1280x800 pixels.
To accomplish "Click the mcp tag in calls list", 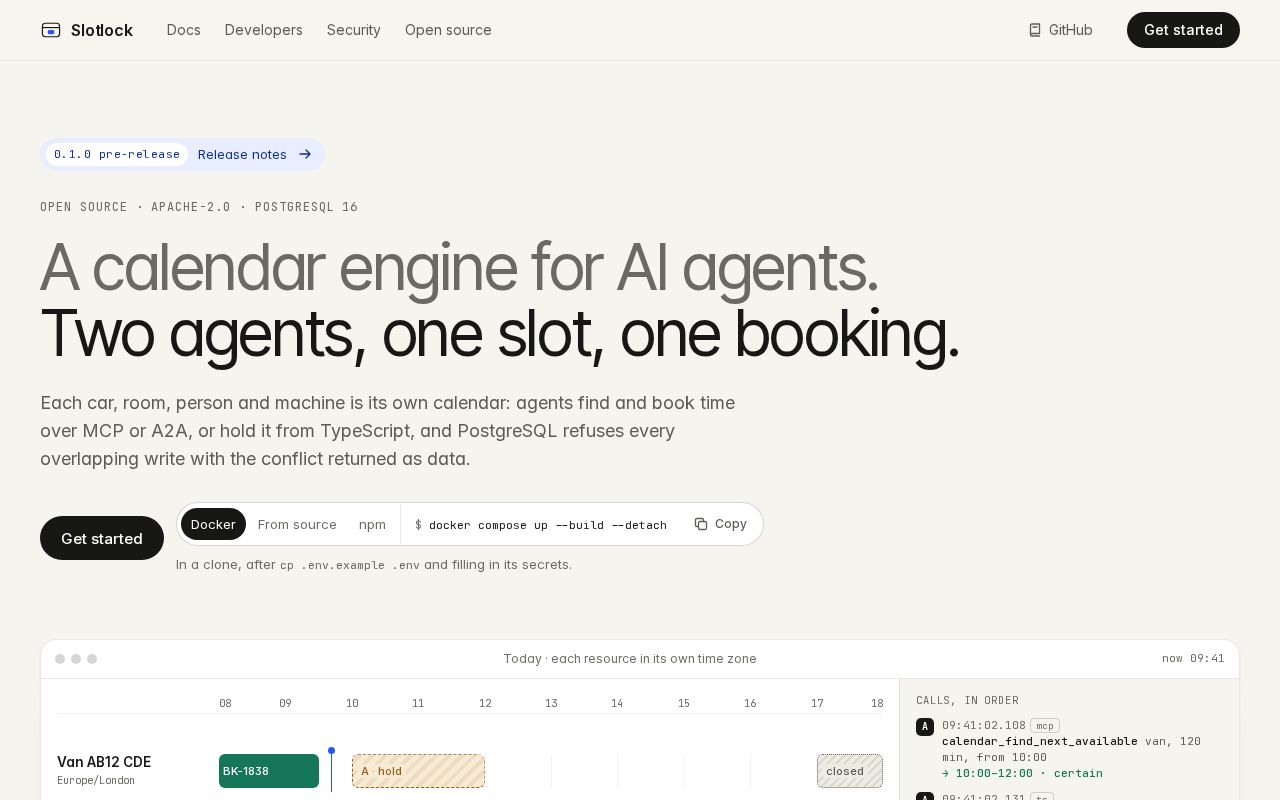I will click(x=1045, y=726).
